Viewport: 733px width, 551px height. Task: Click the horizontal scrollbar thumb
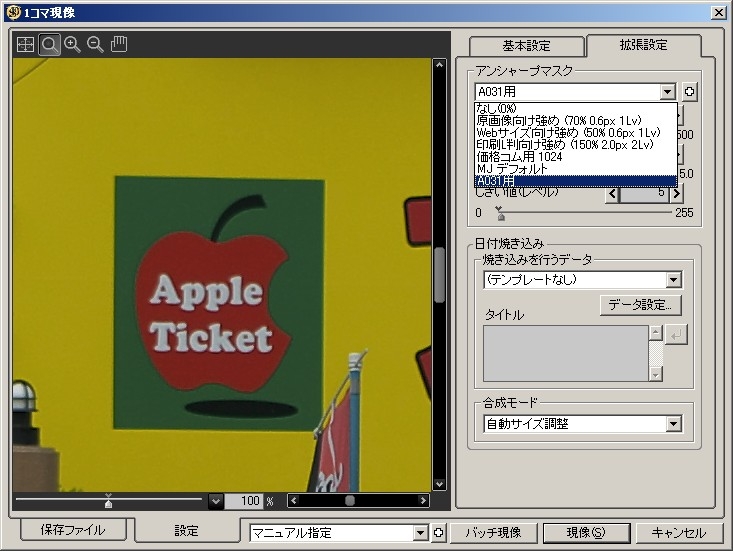point(350,501)
